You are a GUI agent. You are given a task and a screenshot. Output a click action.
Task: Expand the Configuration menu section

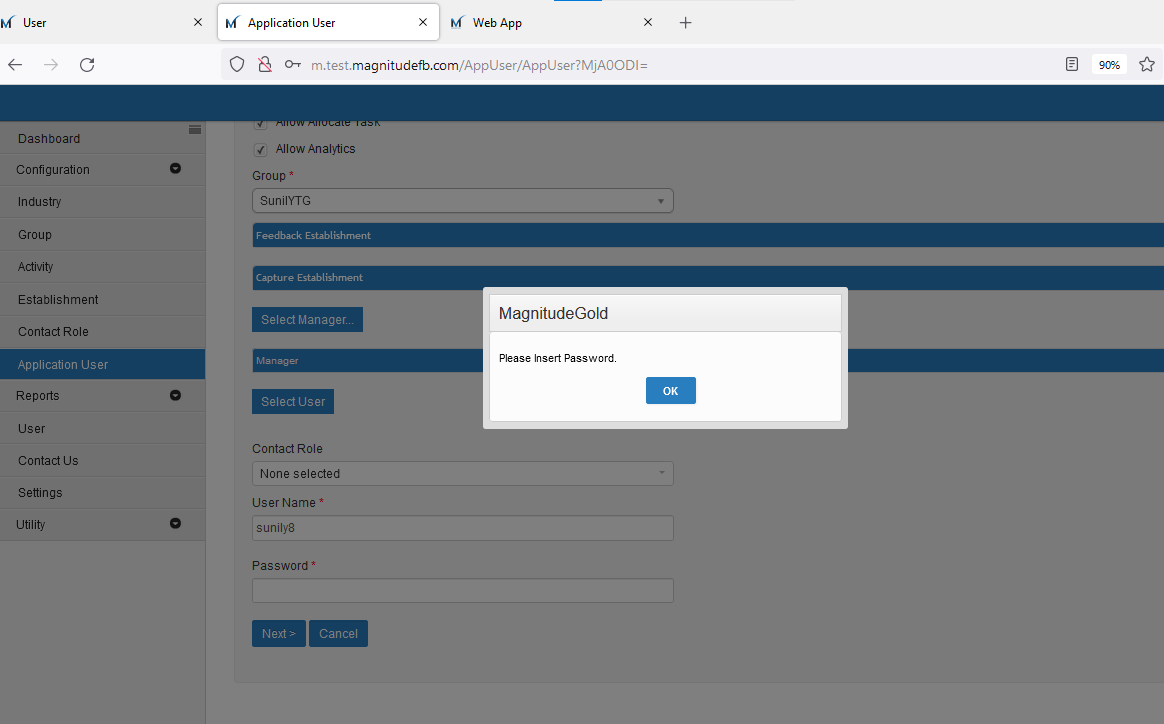pyautogui.click(x=175, y=169)
